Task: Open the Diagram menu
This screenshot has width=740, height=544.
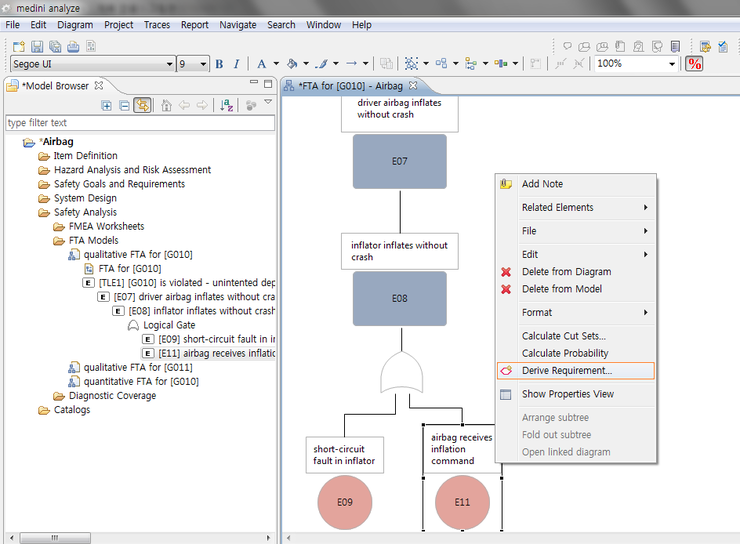Action: (x=75, y=25)
